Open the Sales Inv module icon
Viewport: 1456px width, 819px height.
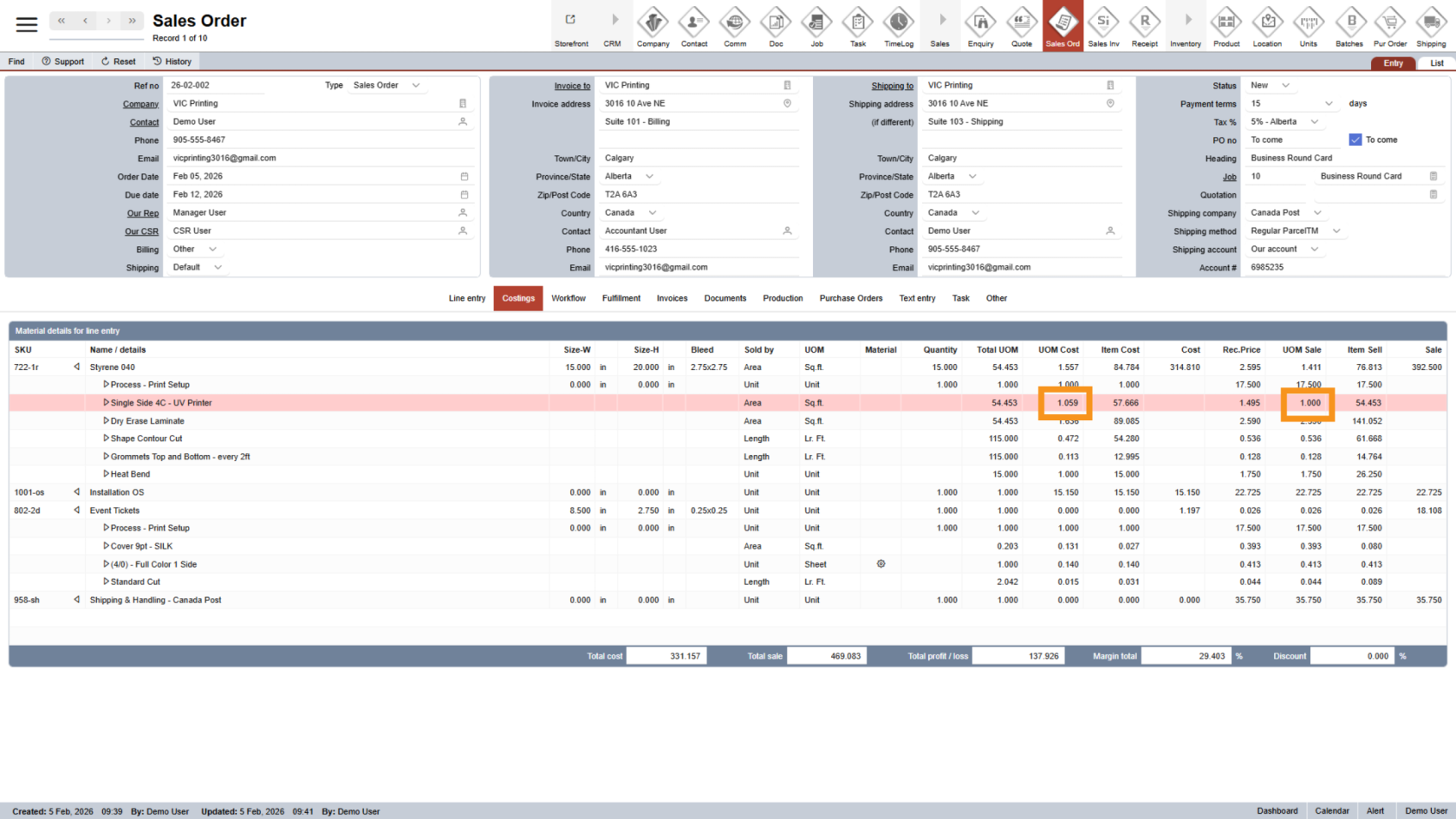(1103, 23)
